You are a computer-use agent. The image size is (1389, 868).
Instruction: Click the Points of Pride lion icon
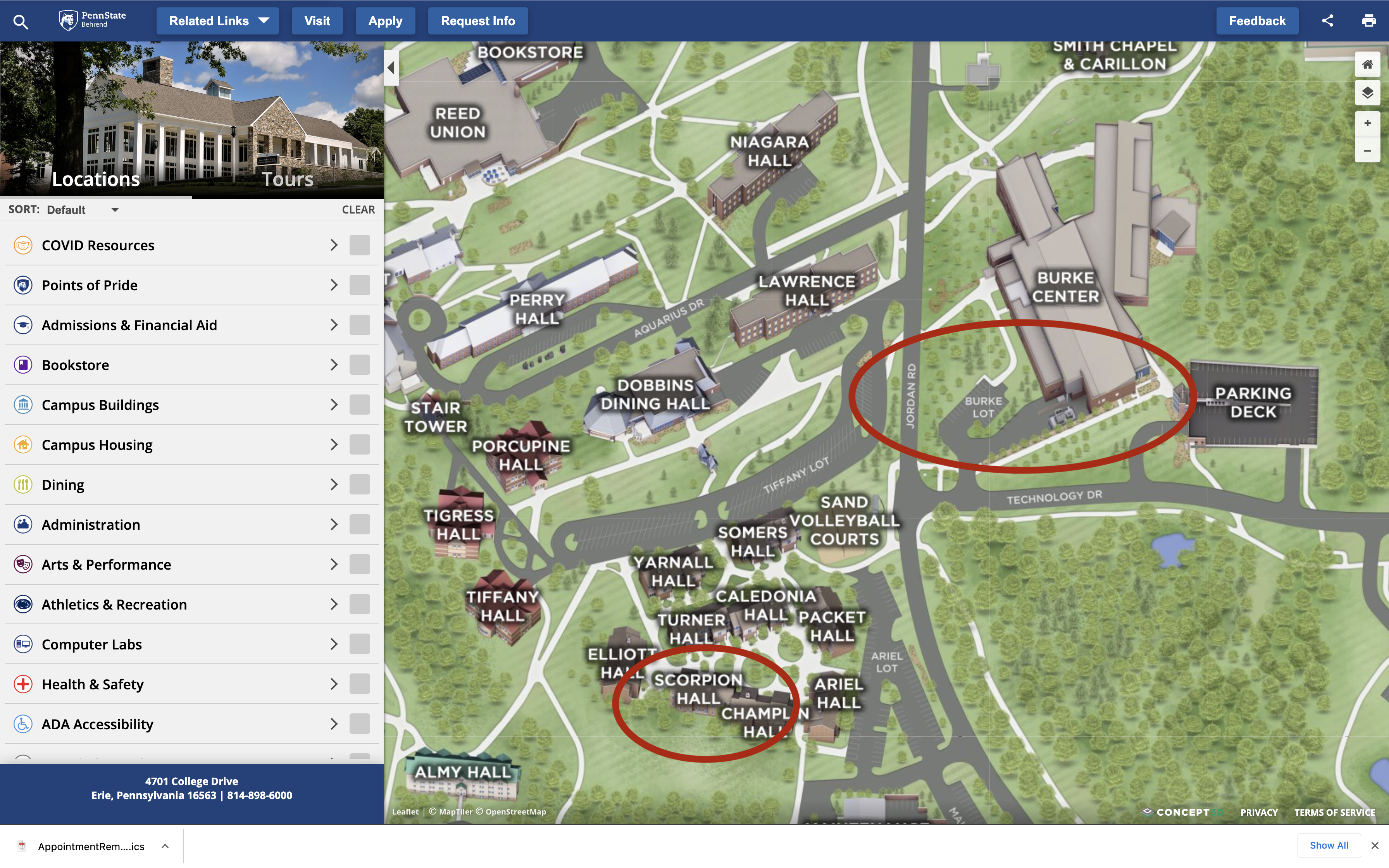(23, 285)
